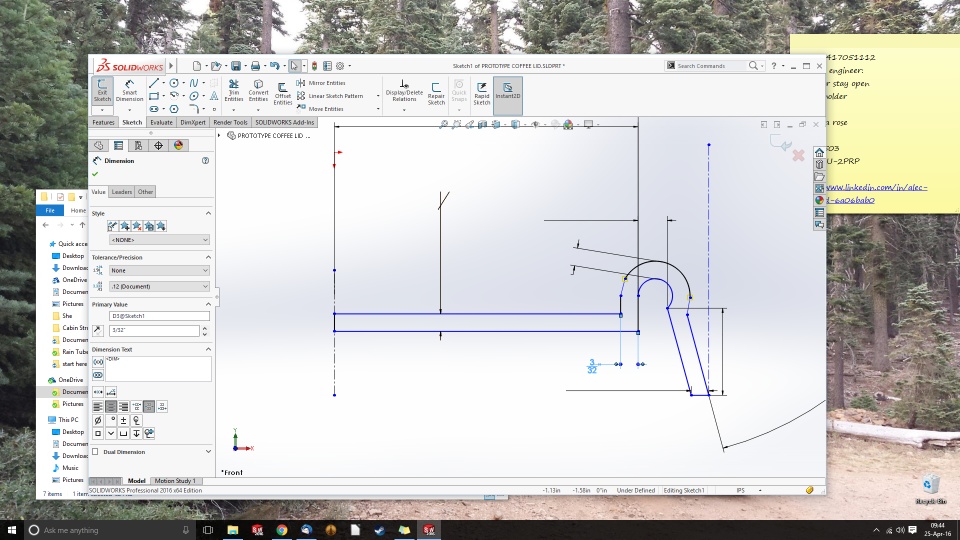Image resolution: width=960 pixels, height=540 pixels.
Task: Open the LinkedIn link on sticky note
Action: point(877,193)
